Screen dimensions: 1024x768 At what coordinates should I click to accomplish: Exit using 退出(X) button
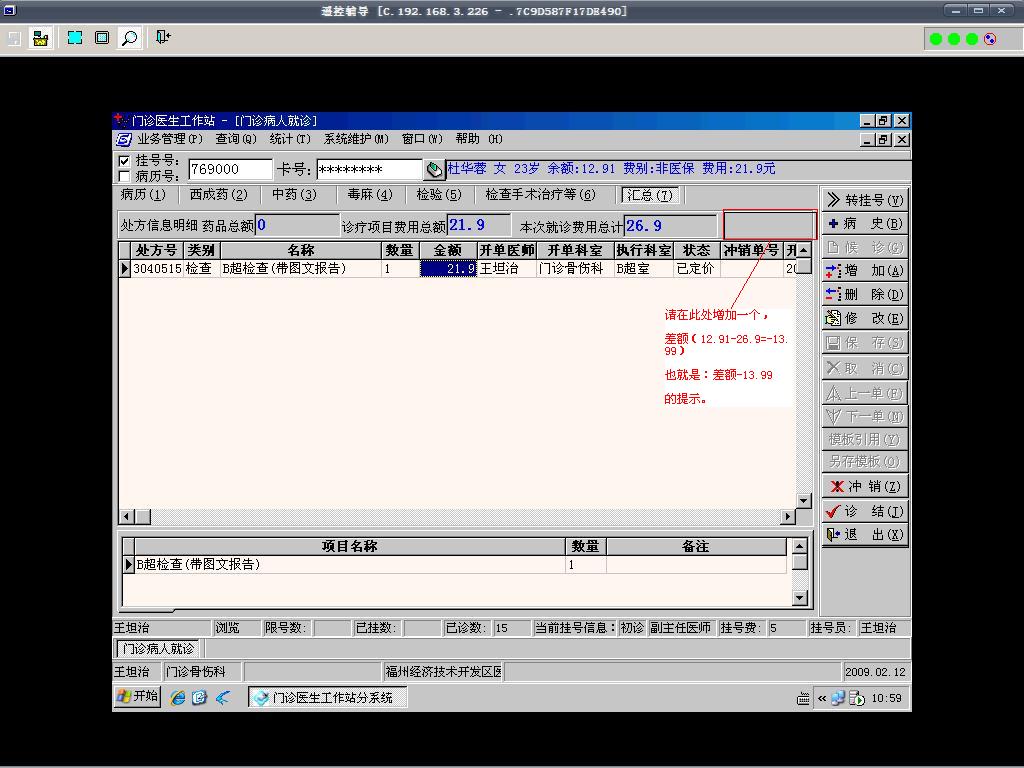[x=865, y=535]
